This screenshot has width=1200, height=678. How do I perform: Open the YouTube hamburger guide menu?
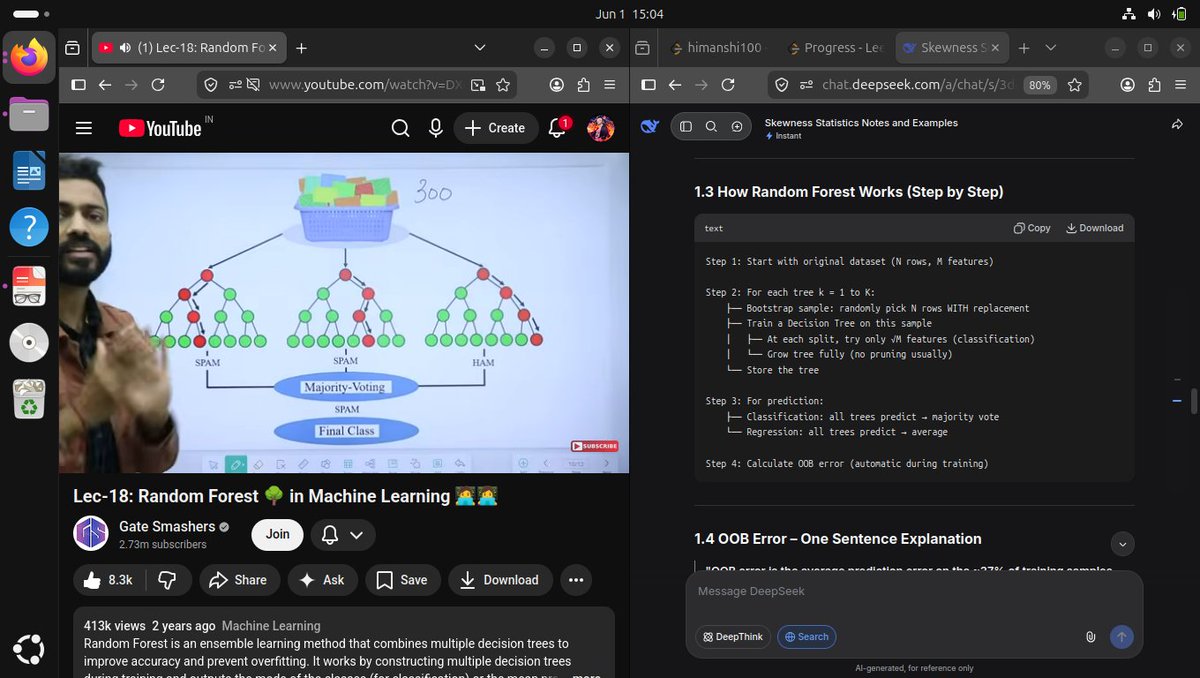tap(84, 128)
